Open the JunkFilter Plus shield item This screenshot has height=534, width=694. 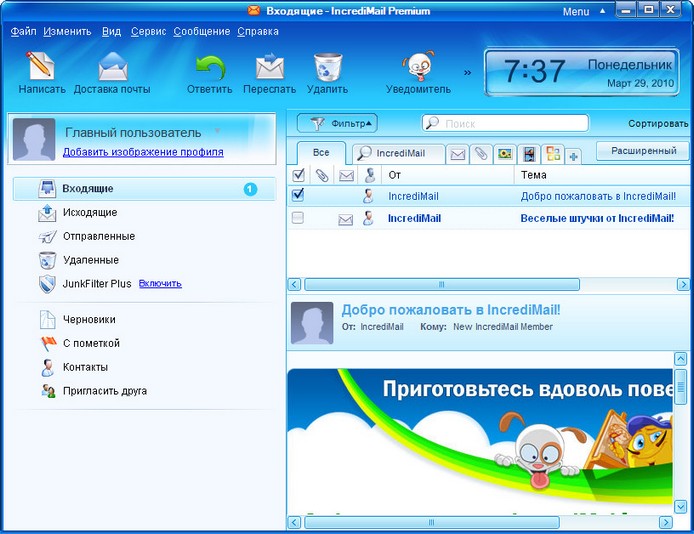48,284
